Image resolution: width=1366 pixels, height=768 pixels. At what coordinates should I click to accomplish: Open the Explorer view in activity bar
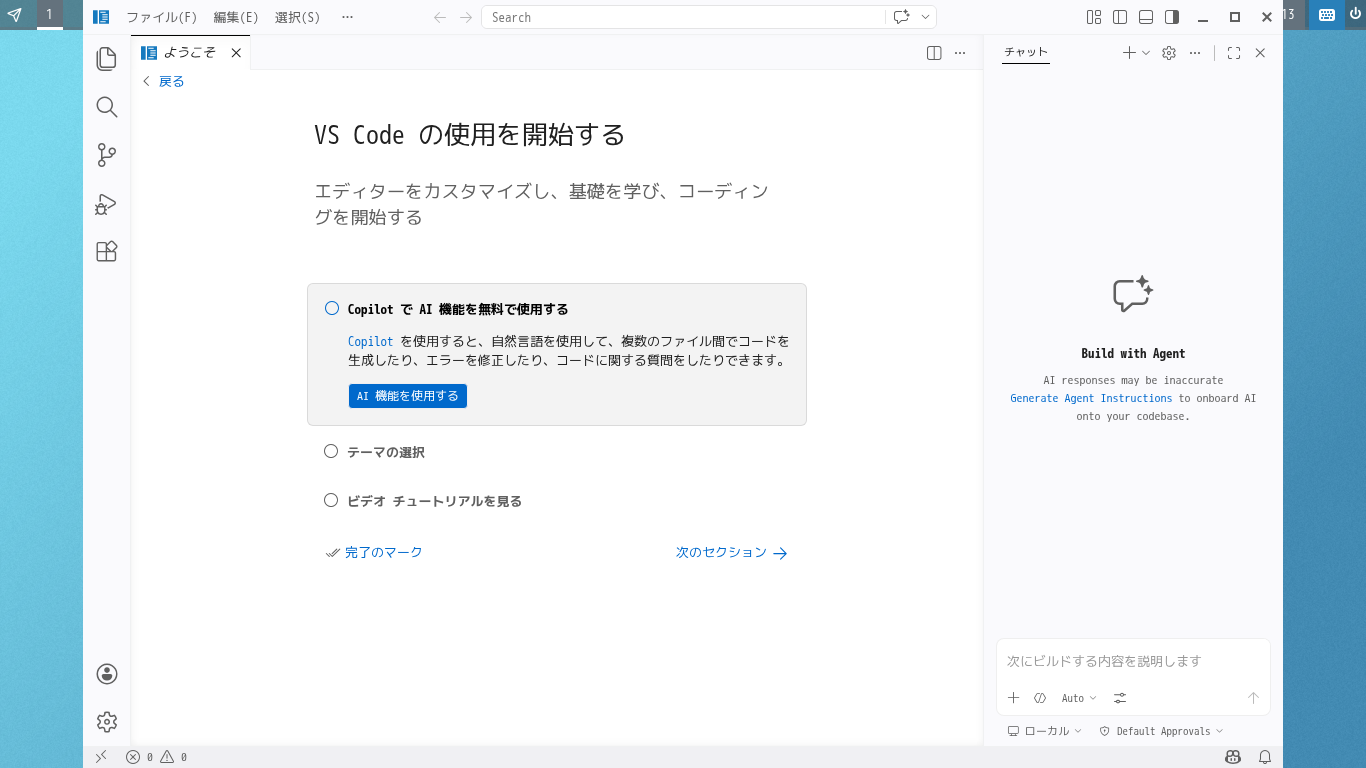click(x=106, y=59)
